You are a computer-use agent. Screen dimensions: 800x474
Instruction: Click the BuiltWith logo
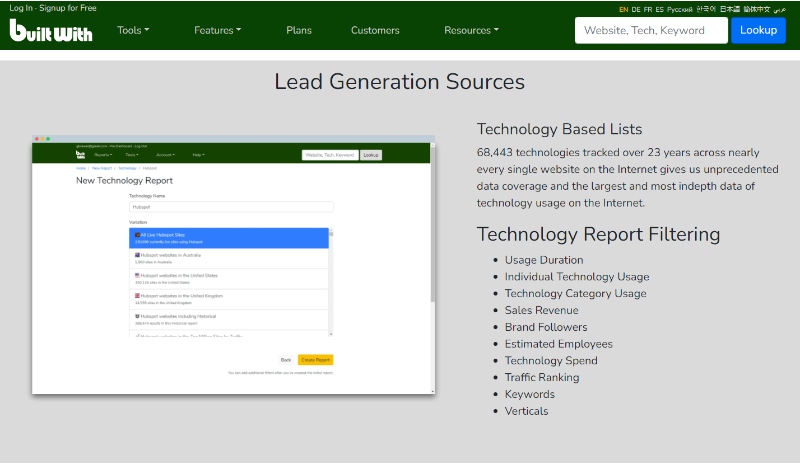51,31
